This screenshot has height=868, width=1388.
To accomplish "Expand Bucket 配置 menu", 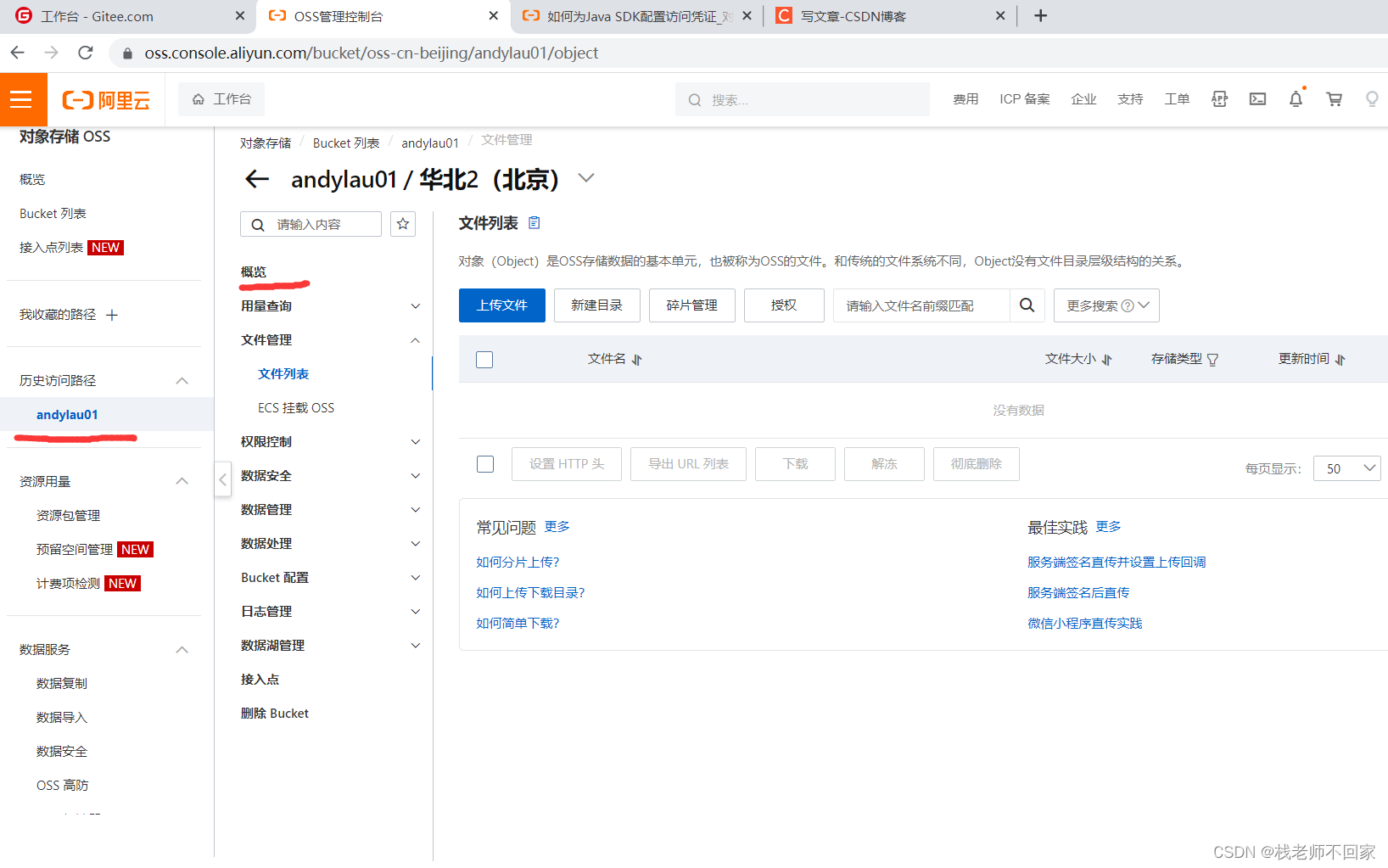I will [x=416, y=578].
